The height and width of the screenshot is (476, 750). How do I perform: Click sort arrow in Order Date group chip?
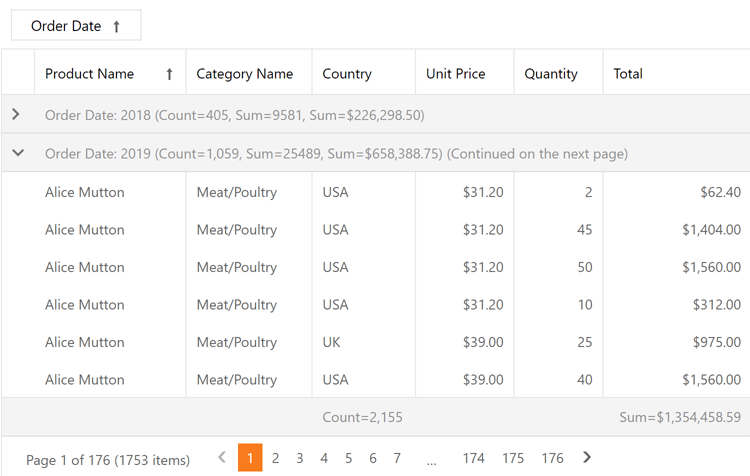click(x=116, y=27)
